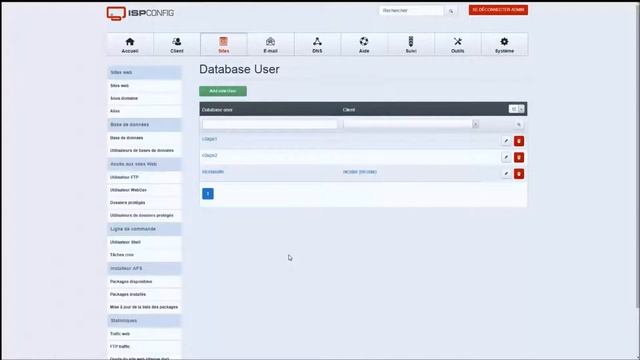Screen dimensions: 640x360
Task: Edit the third database user row
Action: point(506,173)
